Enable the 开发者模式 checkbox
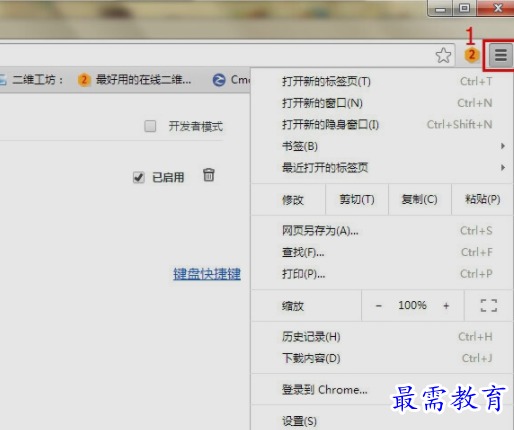This screenshot has height=430, width=514. [x=150, y=126]
